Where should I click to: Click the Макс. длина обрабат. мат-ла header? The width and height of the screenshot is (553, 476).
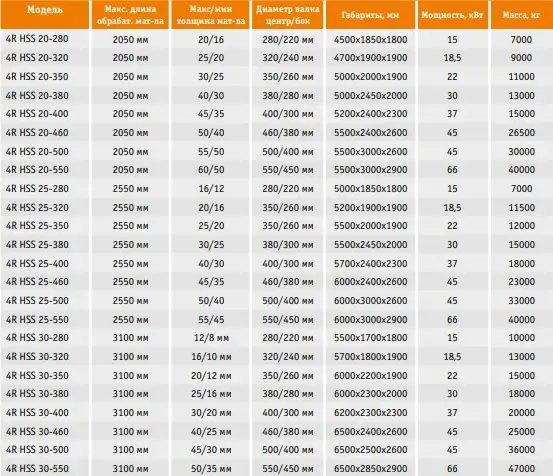130,15
